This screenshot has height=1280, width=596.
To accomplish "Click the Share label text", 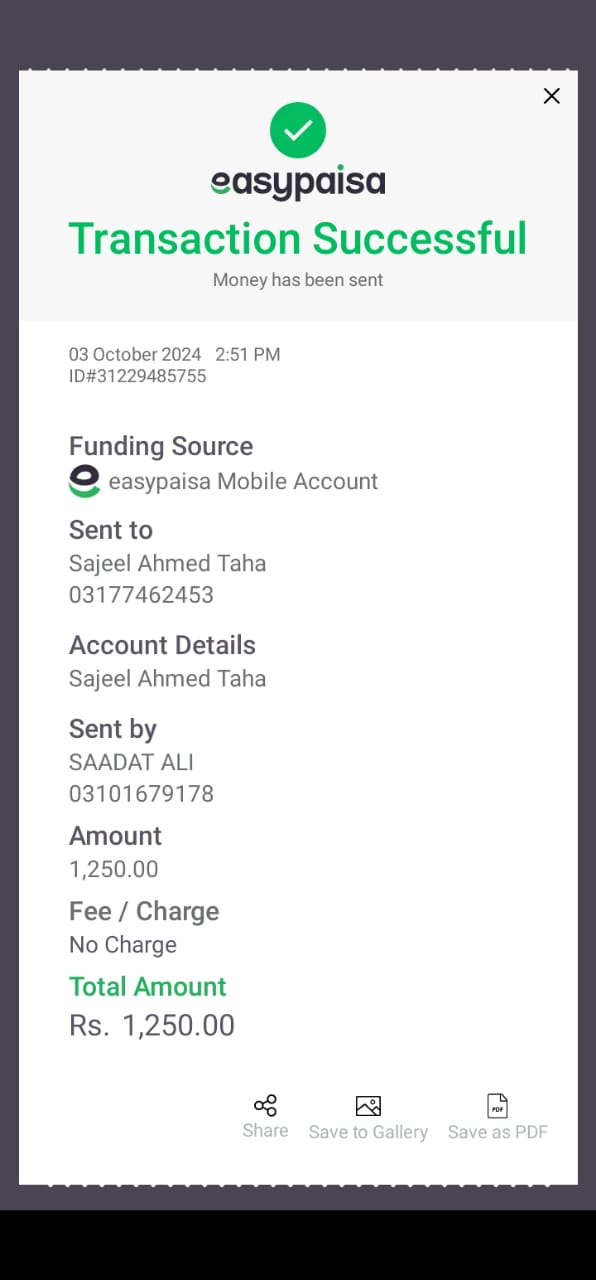I will (265, 1131).
